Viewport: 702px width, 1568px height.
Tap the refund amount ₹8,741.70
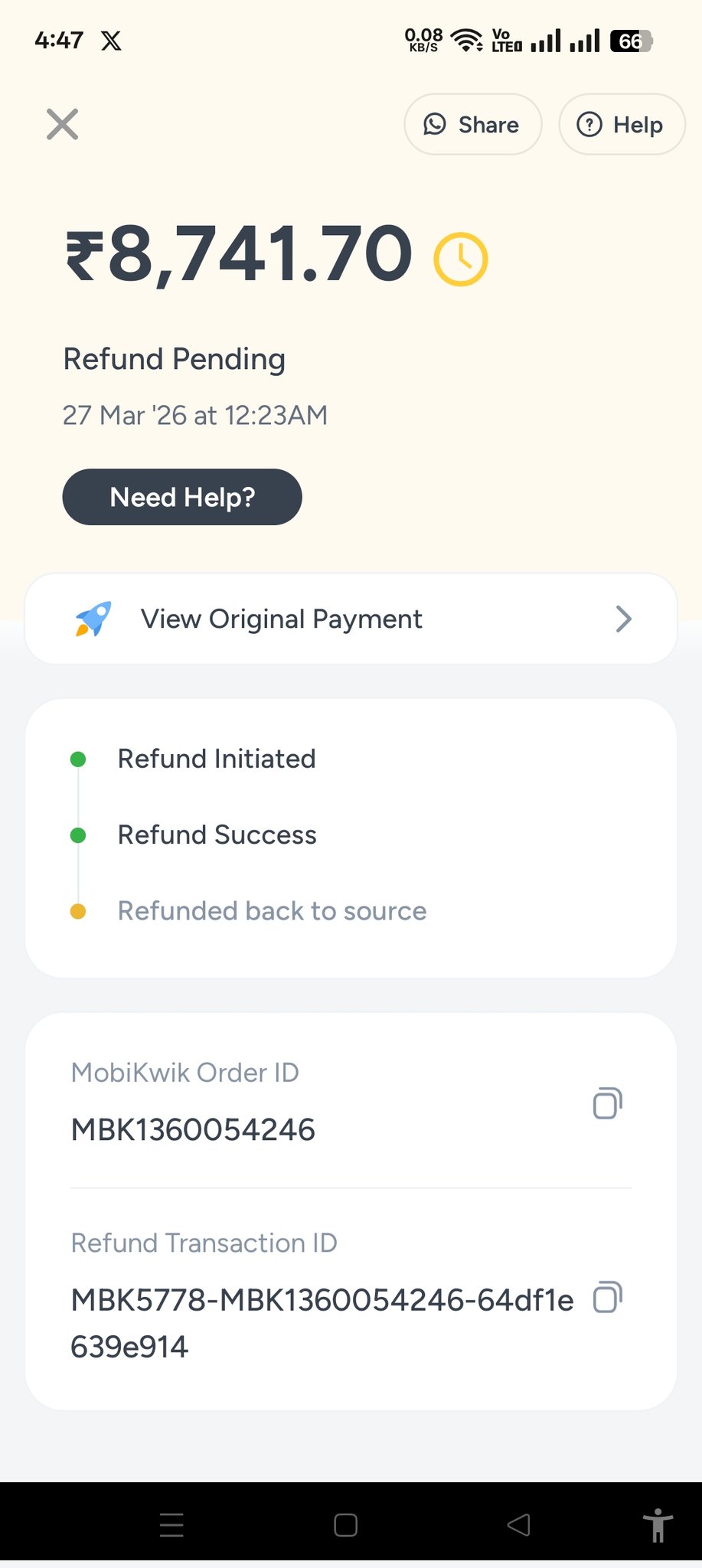click(x=239, y=254)
